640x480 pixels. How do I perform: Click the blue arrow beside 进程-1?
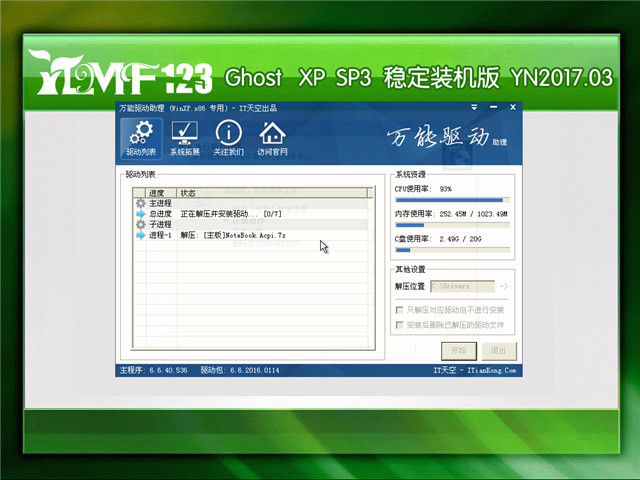click(140, 235)
